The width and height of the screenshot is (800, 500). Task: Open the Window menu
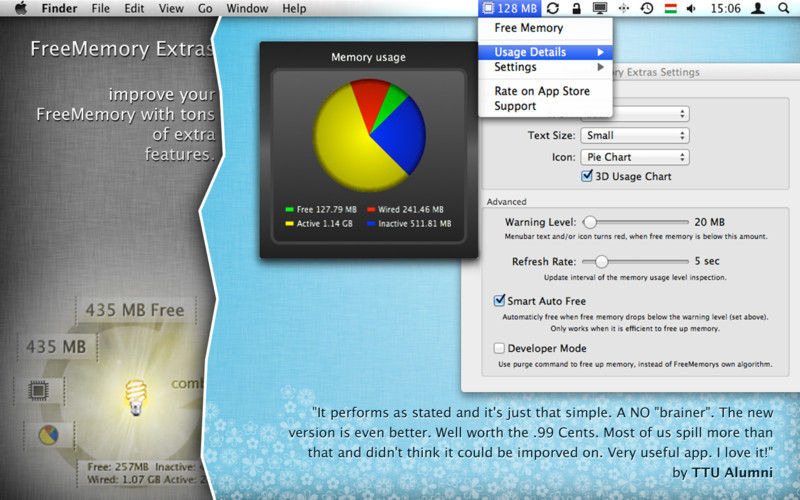click(x=247, y=8)
